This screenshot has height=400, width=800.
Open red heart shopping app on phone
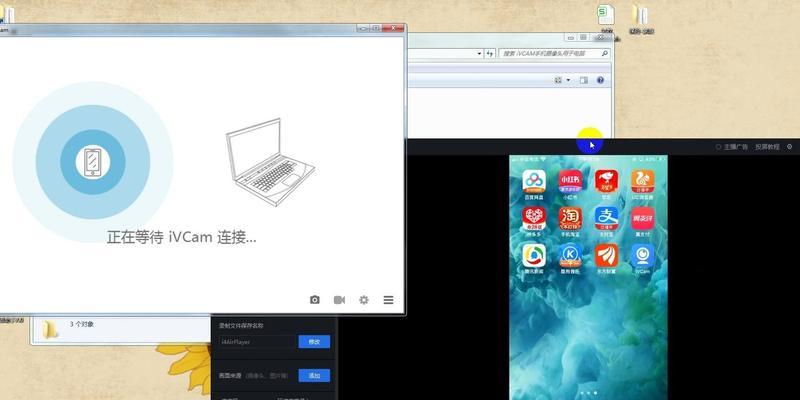(534, 218)
